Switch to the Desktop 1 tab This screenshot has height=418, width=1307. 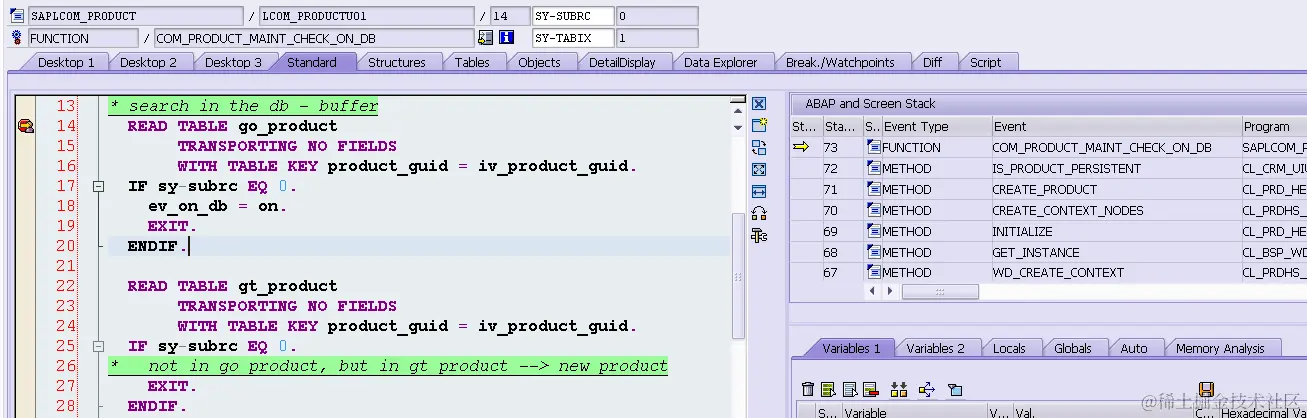pos(66,62)
